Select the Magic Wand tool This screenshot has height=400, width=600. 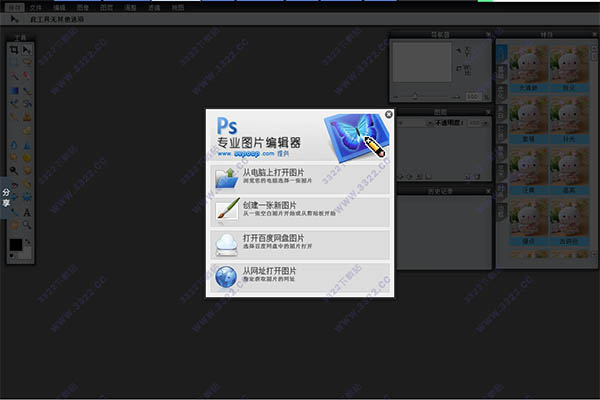[x=14, y=76]
